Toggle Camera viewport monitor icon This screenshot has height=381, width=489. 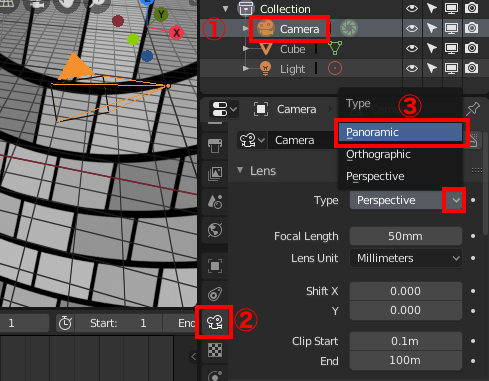451,28
